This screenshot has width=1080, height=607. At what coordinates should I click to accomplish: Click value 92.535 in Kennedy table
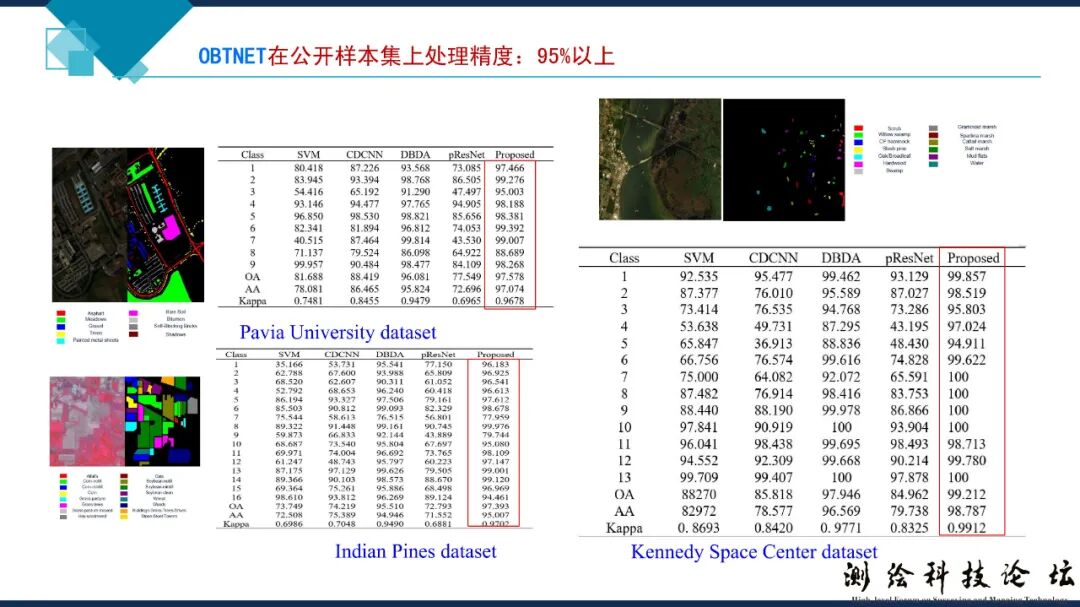pos(698,276)
